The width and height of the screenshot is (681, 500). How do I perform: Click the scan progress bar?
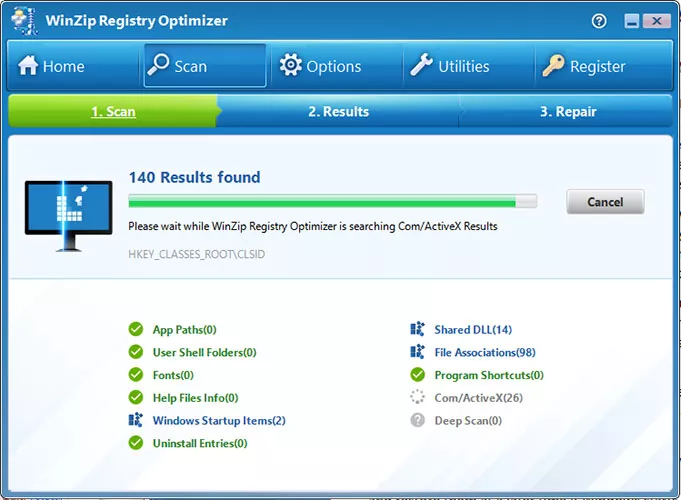pos(333,201)
